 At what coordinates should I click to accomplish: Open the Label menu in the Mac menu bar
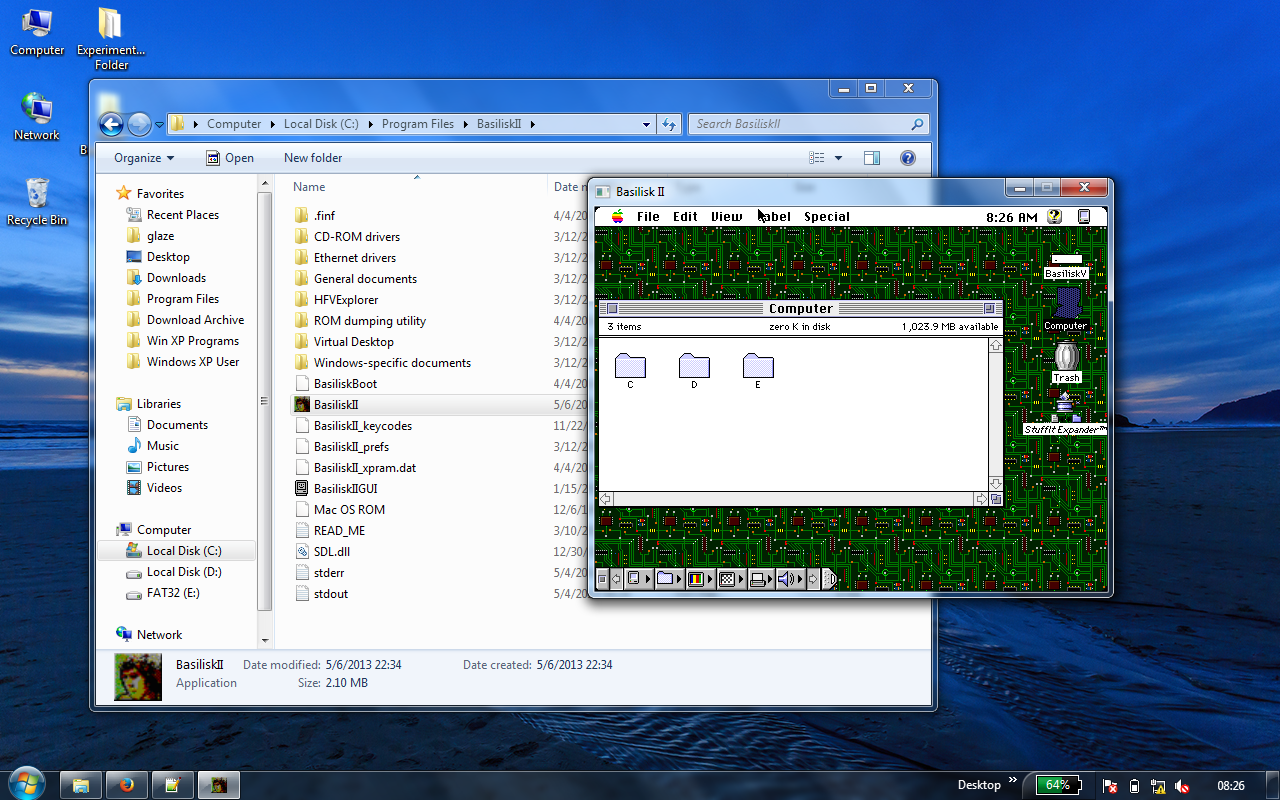[x=773, y=216]
